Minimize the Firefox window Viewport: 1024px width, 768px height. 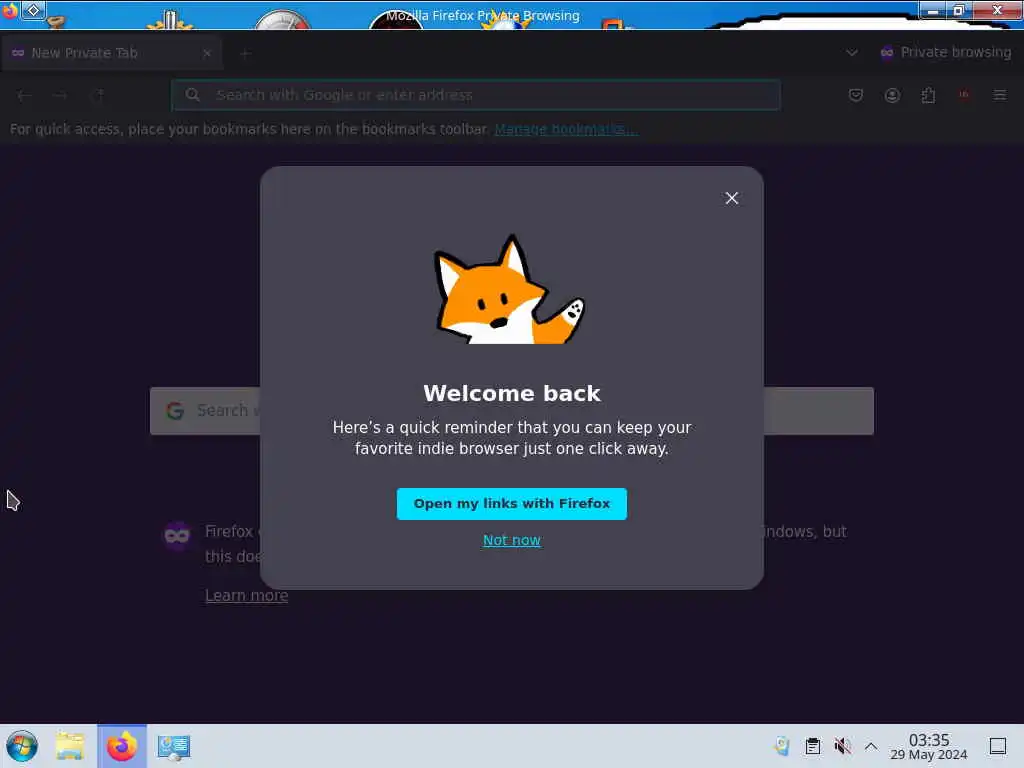(933, 10)
